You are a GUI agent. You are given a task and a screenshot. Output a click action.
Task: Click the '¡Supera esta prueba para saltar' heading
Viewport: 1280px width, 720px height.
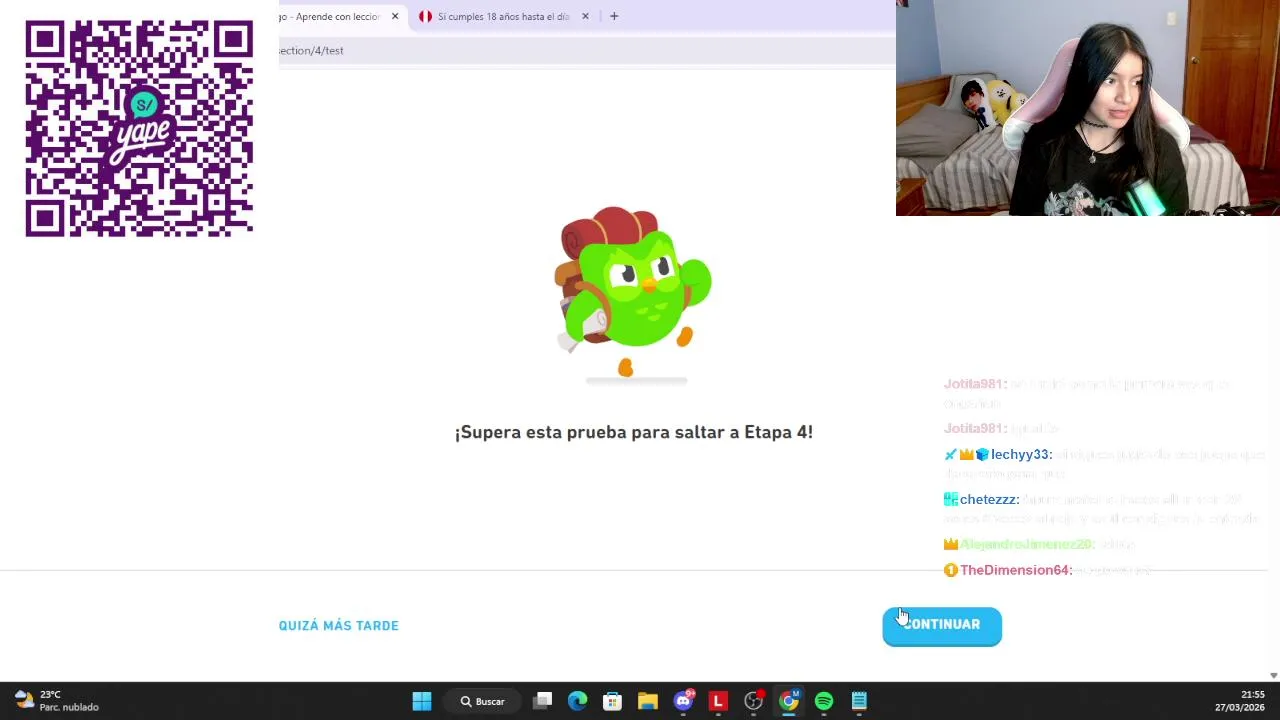[634, 432]
